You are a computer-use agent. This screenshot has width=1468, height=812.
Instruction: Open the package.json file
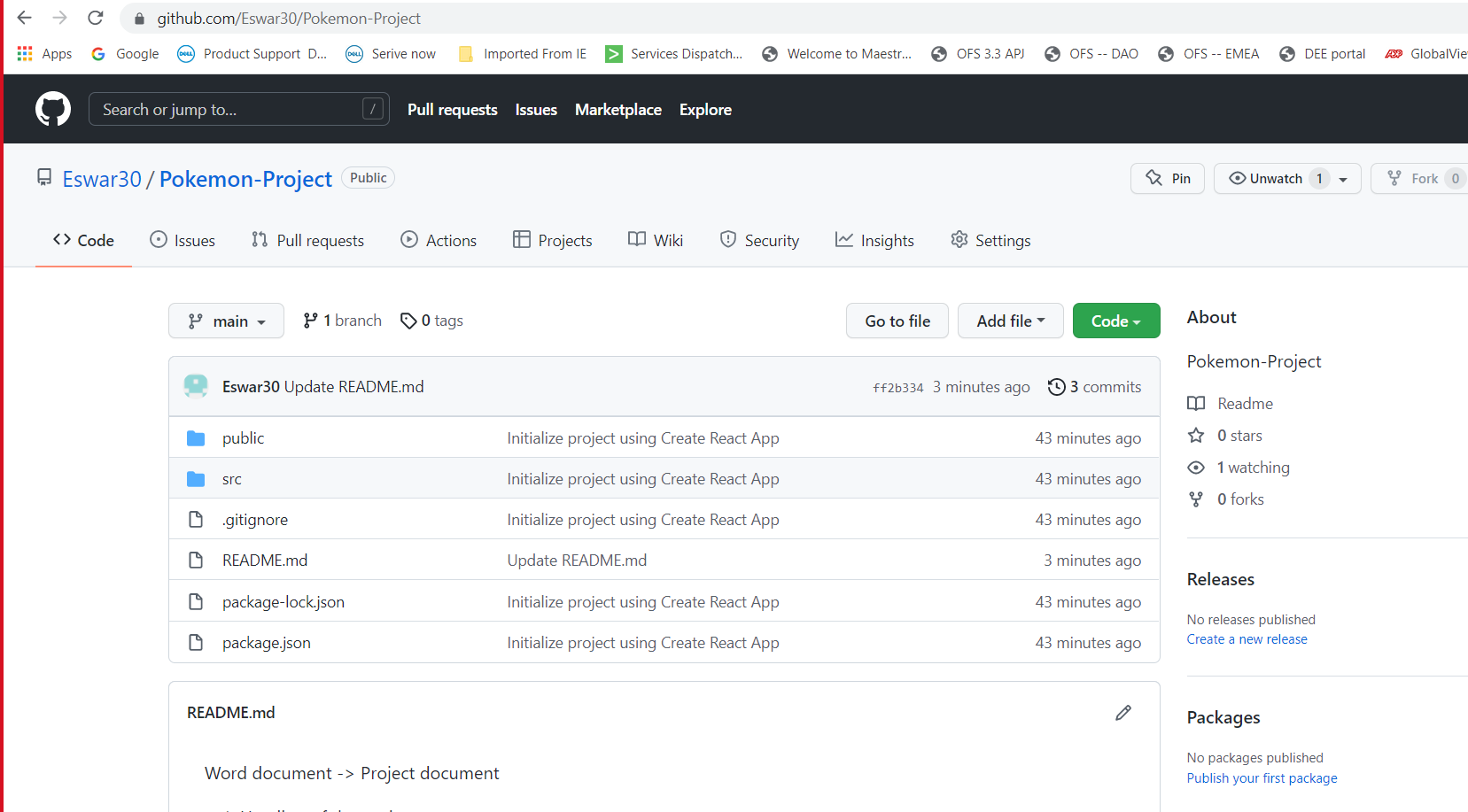point(267,643)
